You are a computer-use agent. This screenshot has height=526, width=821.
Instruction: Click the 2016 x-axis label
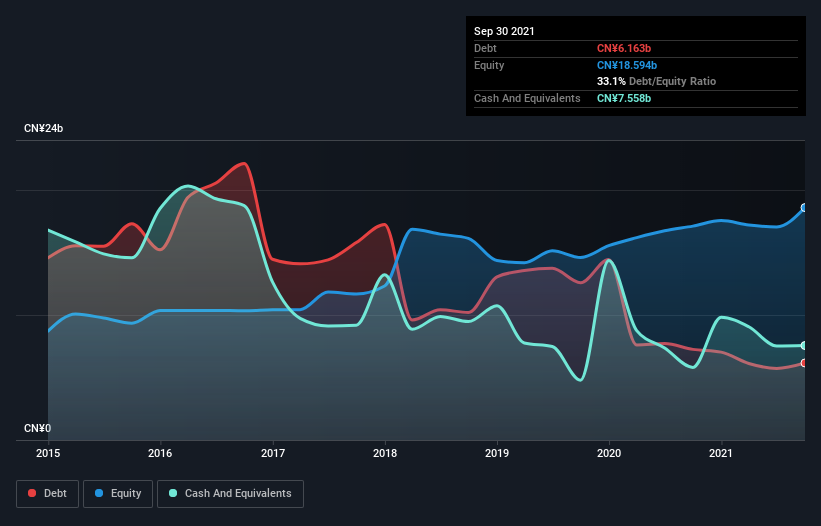click(x=160, y=453)
